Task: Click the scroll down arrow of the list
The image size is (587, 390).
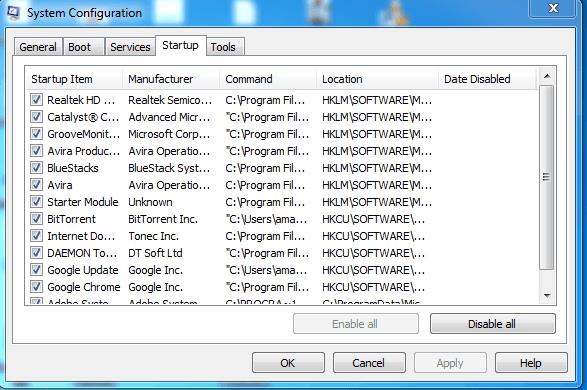Action: coord(547,296)
